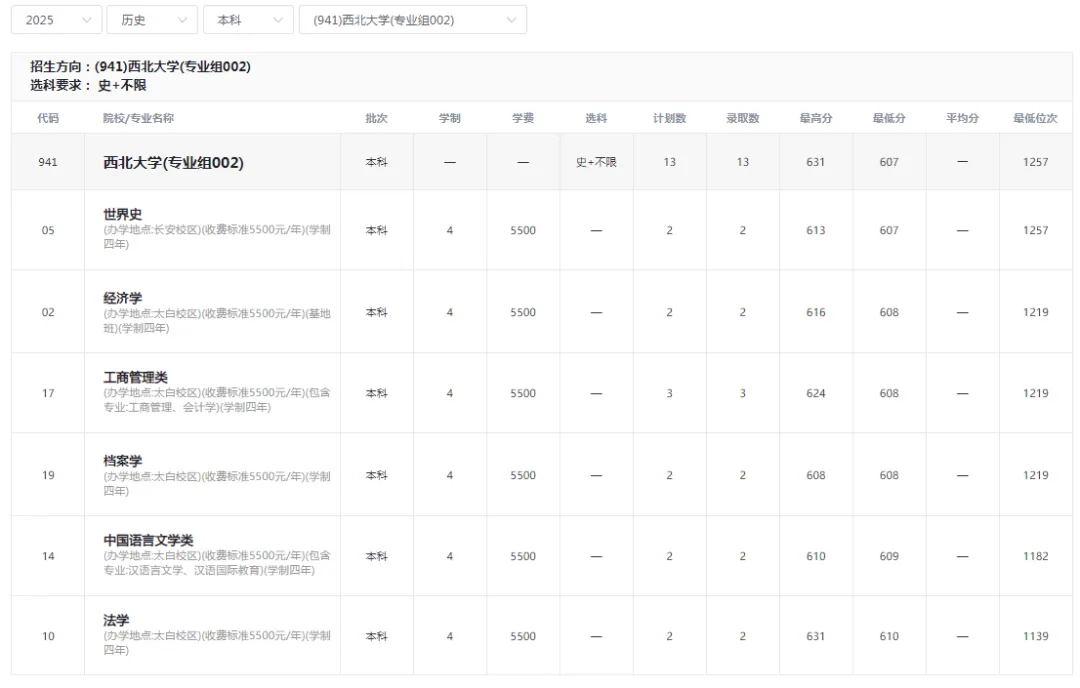Click the 院校/专业名称 column header

[138, 118]
